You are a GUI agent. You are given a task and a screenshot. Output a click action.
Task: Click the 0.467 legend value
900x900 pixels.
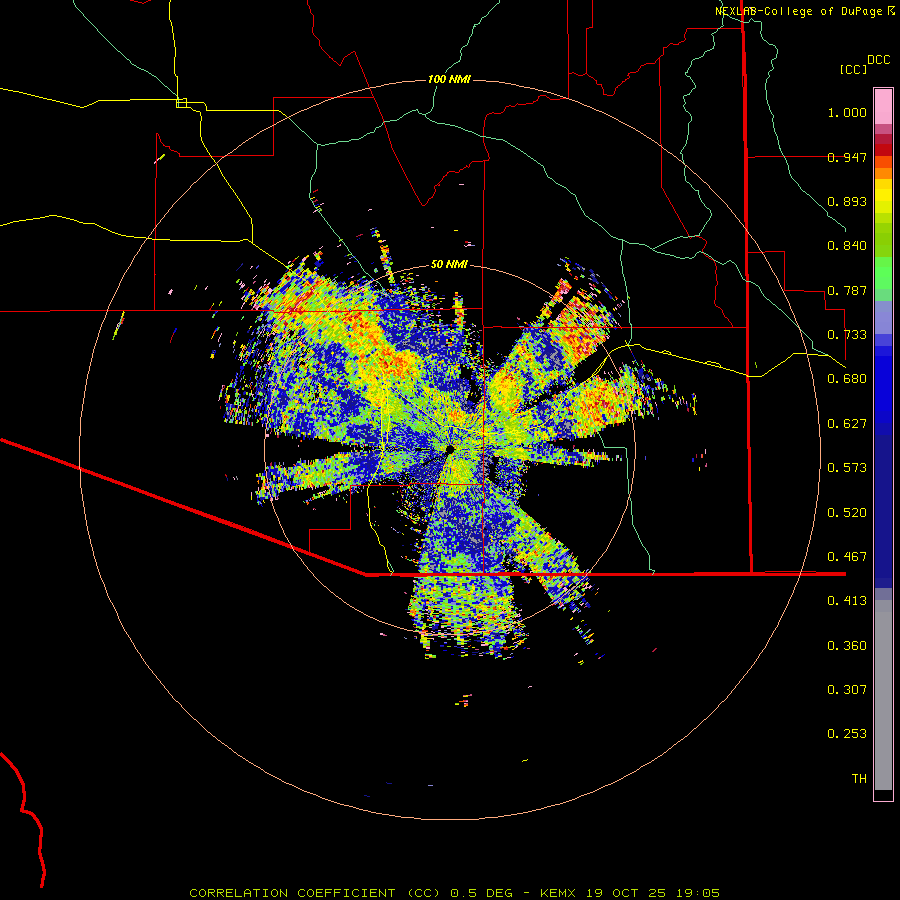click(x=847, y=557)
